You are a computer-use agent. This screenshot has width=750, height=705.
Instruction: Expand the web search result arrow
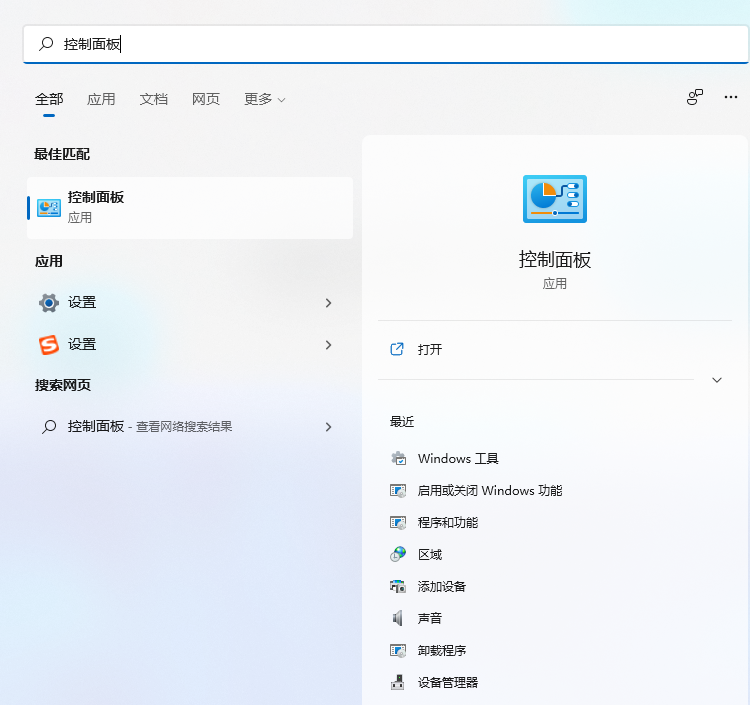pos(328,427)
